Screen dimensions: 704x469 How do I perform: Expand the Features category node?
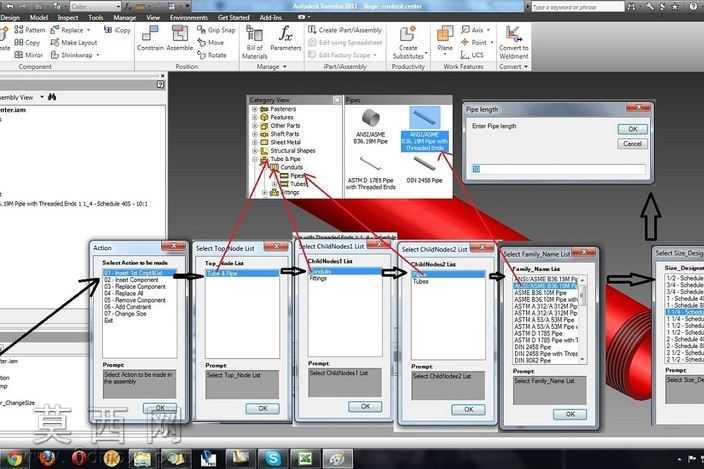(x=255, y=117)
